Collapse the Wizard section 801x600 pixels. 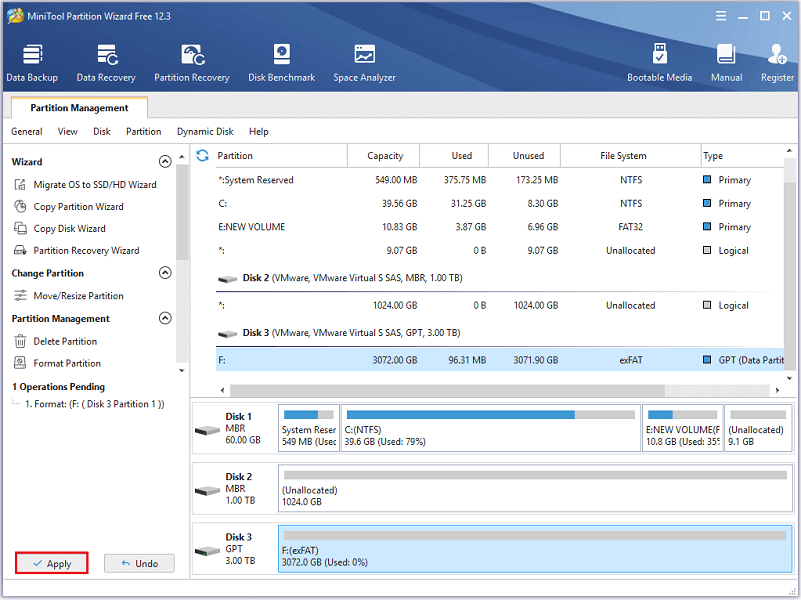(165, 161)
